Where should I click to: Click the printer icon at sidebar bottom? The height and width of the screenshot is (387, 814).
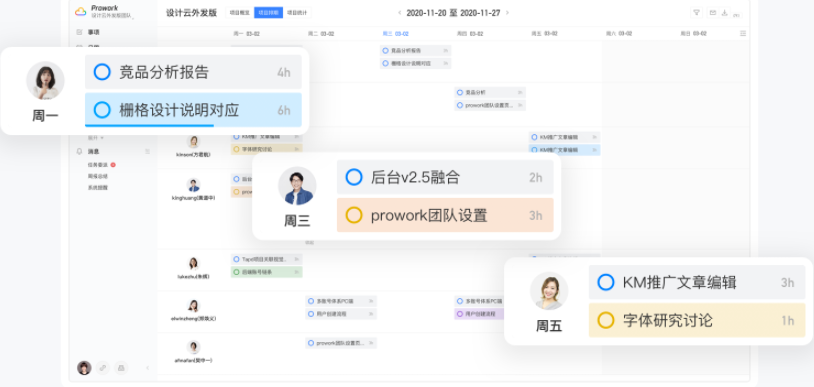point(121,368)
